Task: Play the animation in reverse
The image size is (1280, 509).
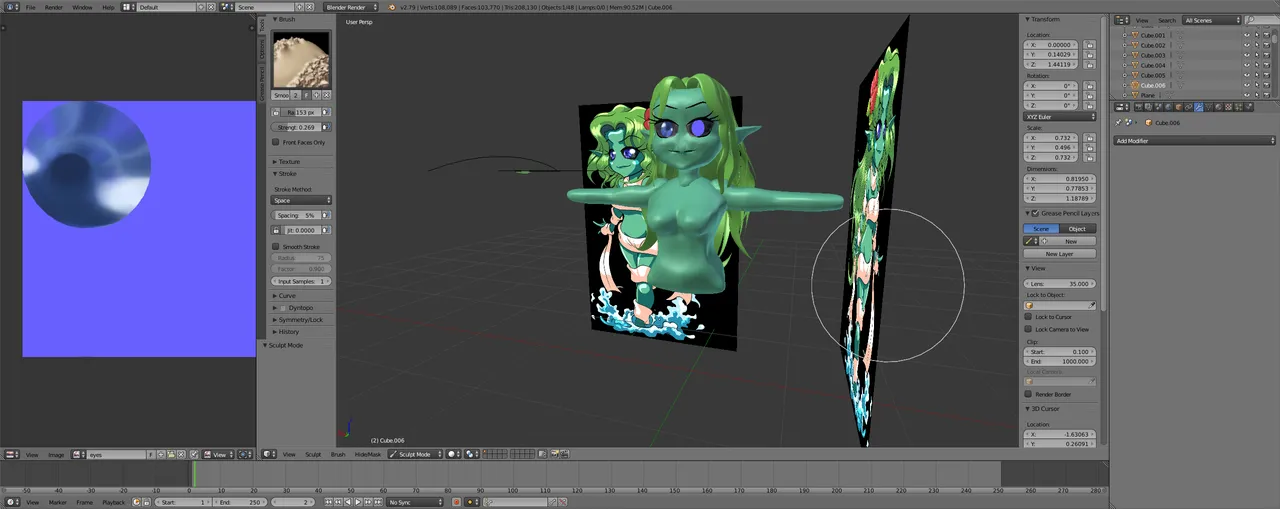Action: pos(348,502)
